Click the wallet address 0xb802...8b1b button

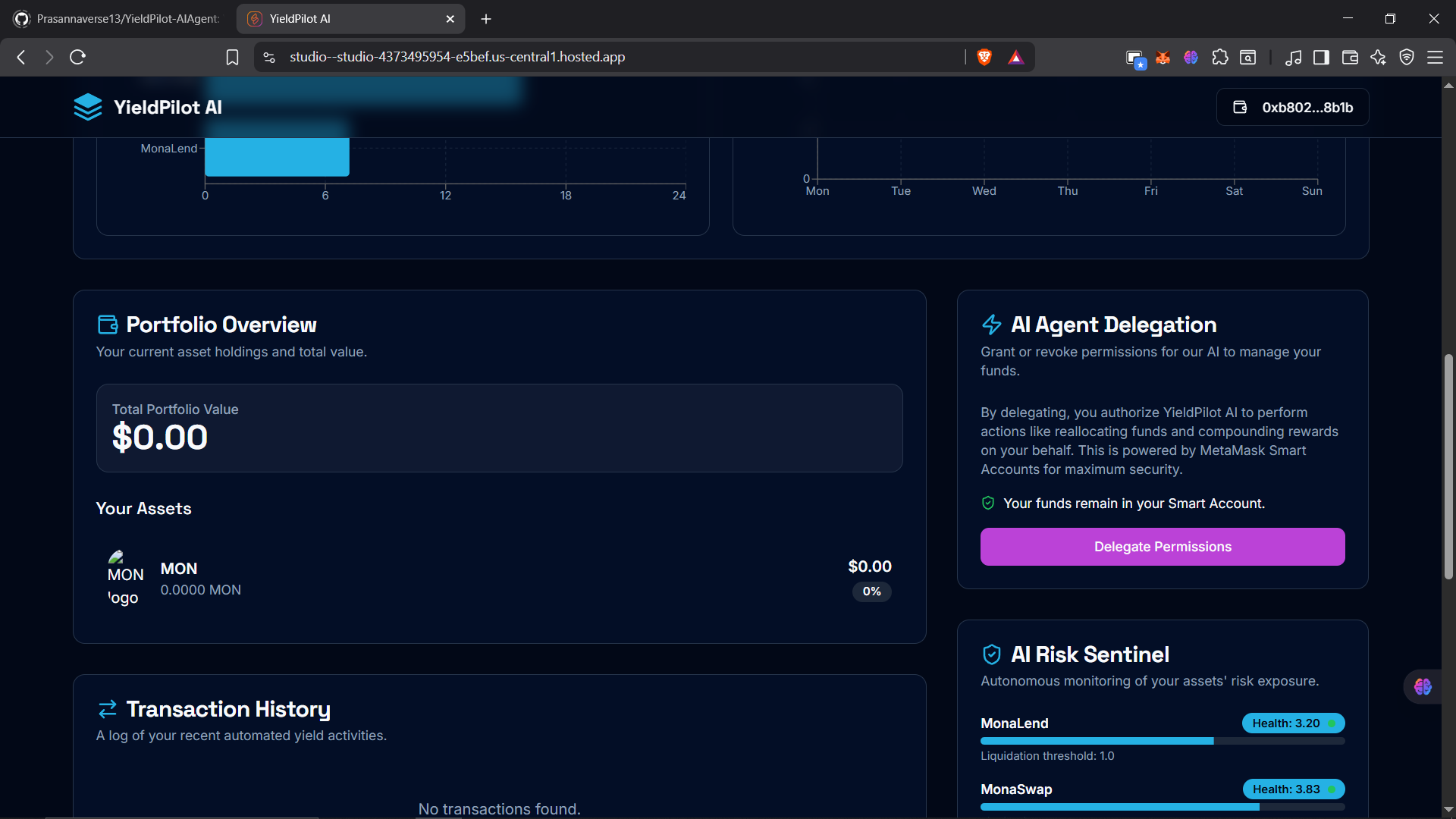click(1293, 107)
